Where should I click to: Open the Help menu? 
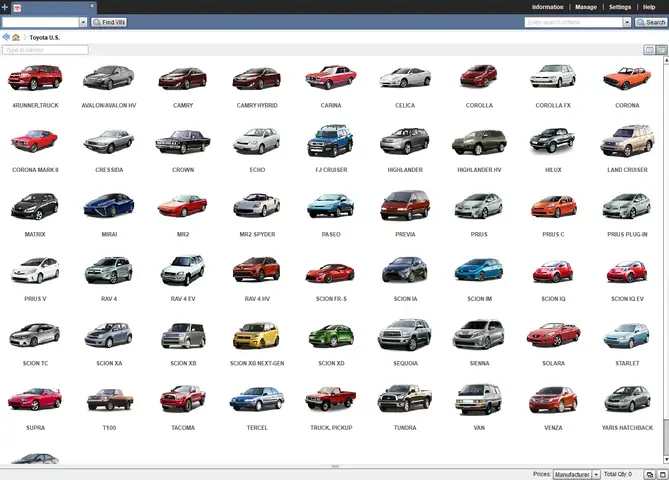649,7
